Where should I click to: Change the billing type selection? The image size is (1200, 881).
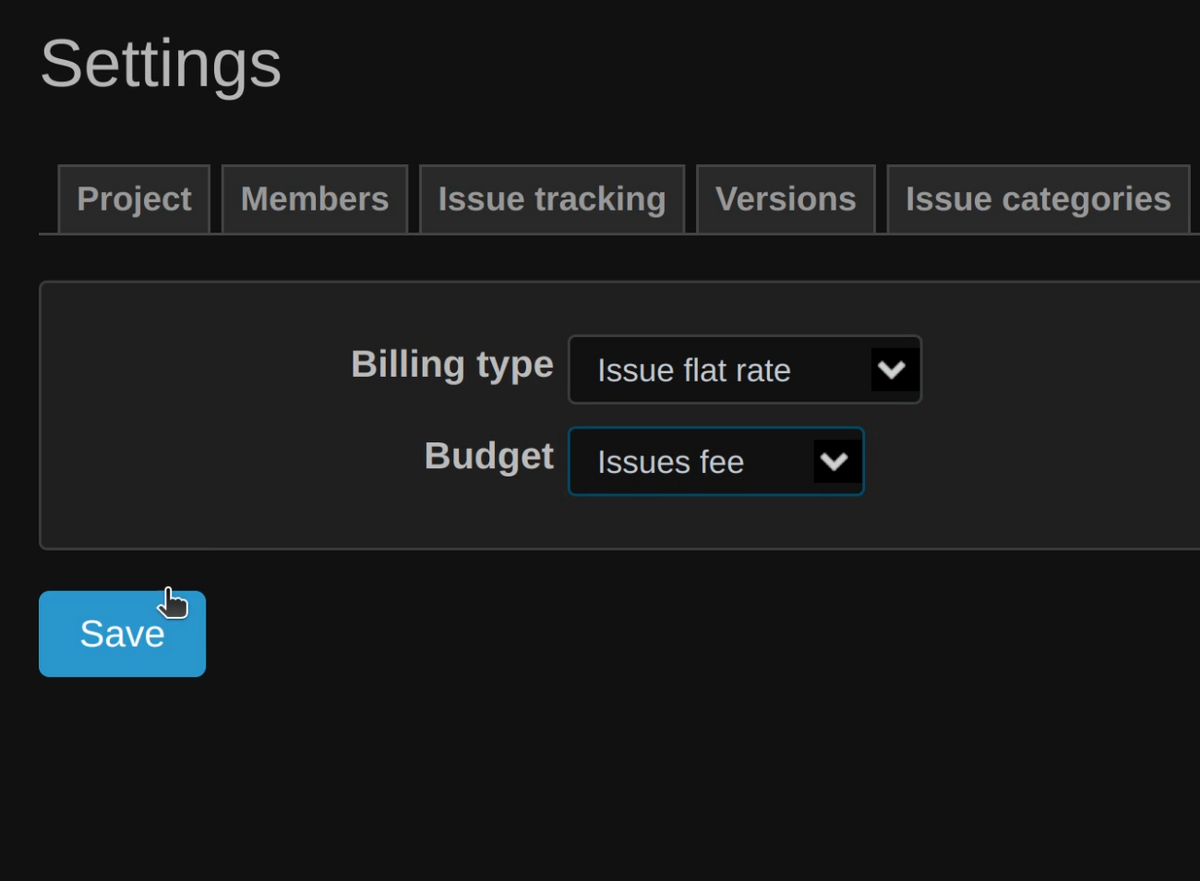point(745,369)
